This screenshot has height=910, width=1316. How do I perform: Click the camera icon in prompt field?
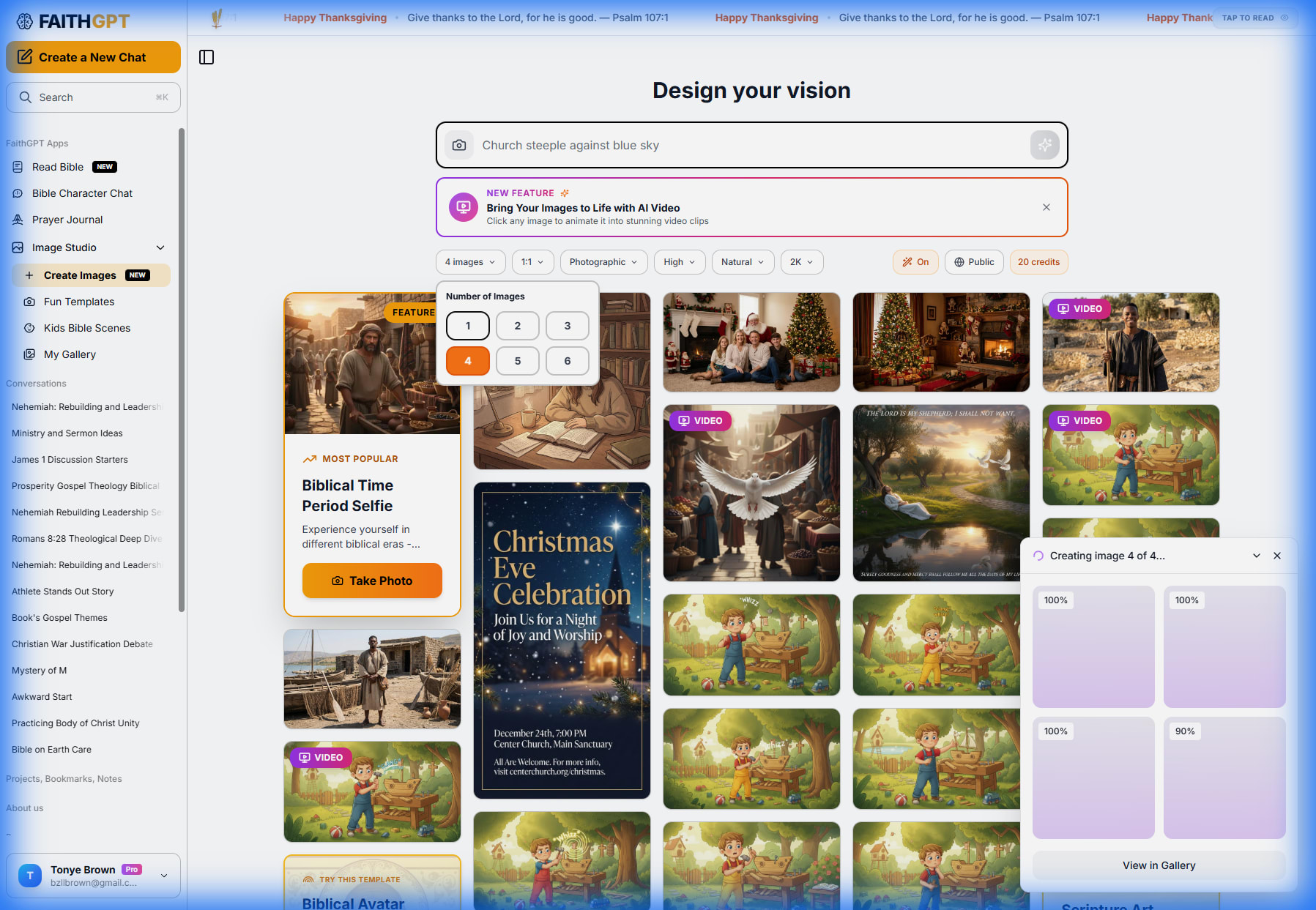point(458,145)
